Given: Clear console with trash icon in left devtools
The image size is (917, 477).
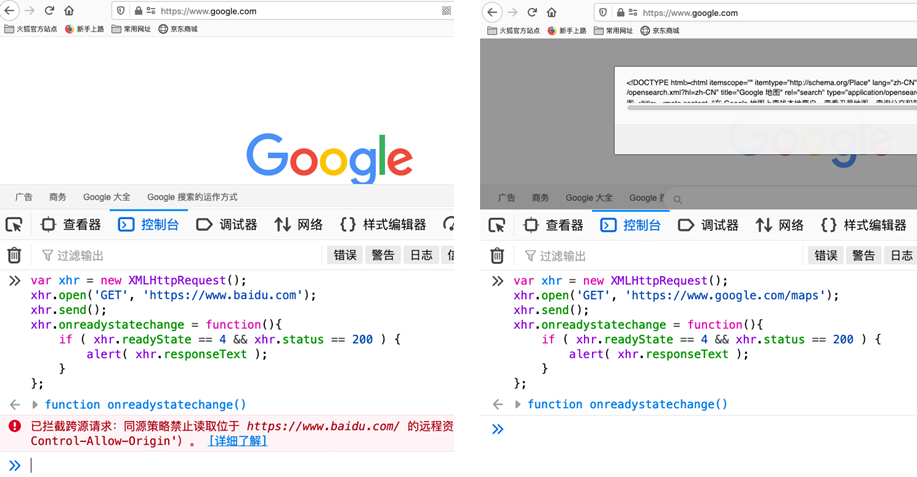Looking at the screenshot, I should tap(14, 255).
